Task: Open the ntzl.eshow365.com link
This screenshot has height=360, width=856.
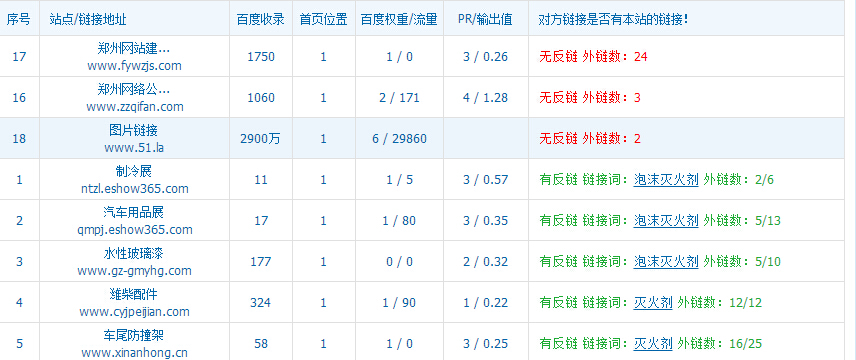Action: click(x=134, y=189)
